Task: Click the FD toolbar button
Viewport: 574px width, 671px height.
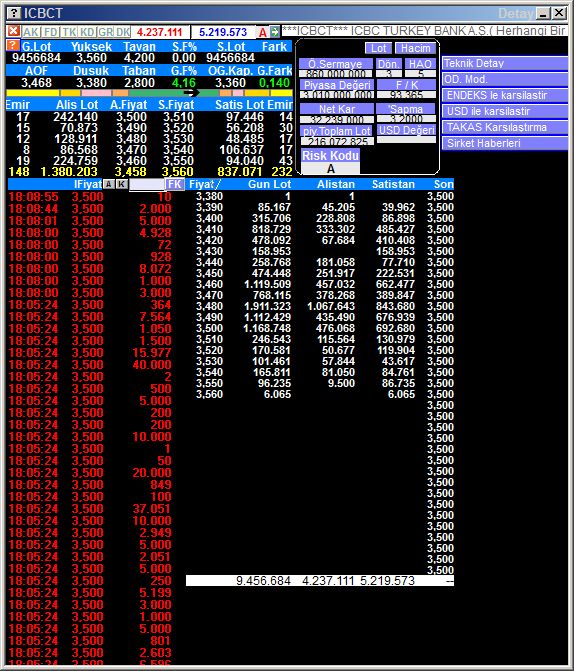Action: click(51, 32)
